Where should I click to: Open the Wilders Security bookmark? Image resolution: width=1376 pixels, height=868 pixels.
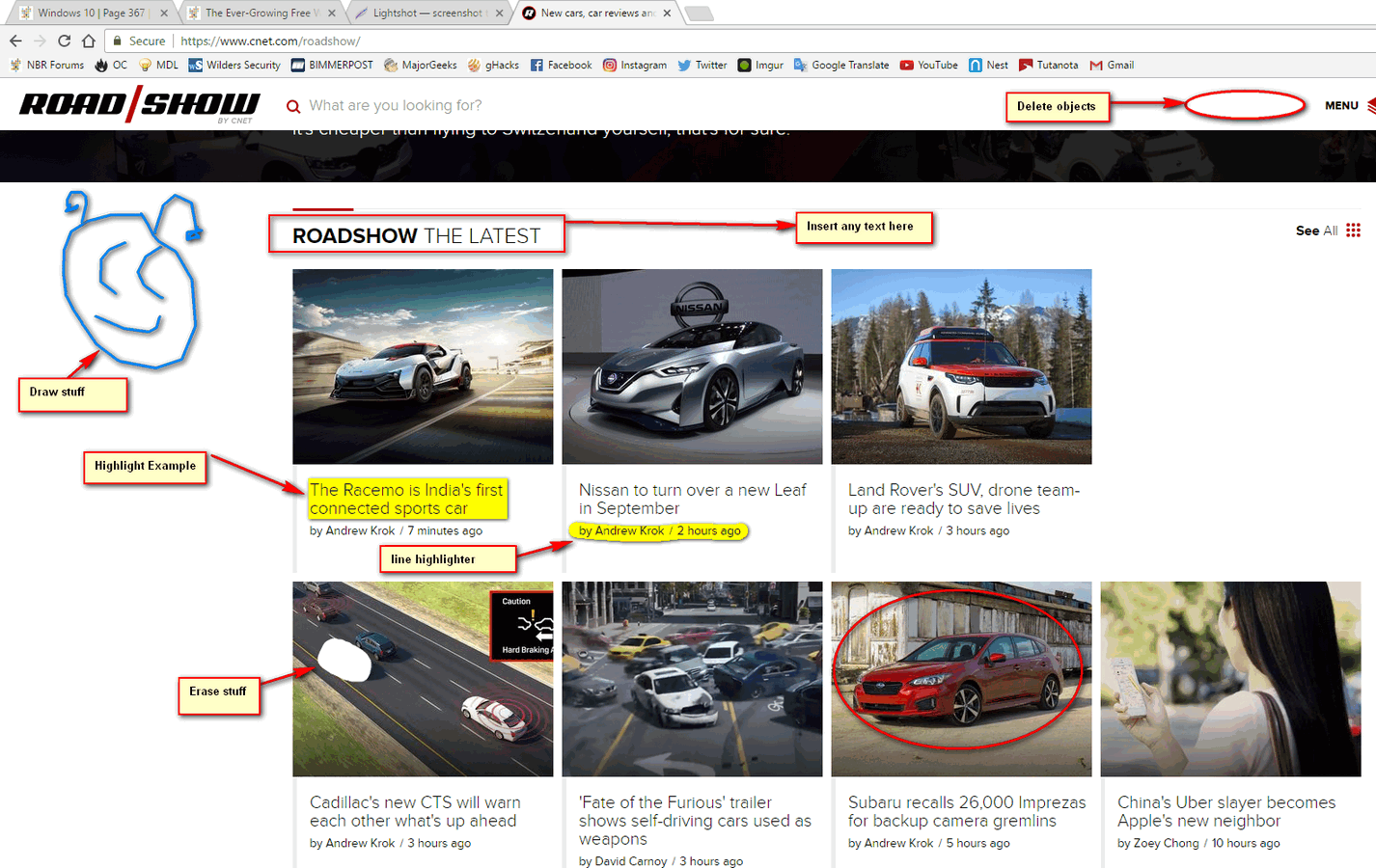pyautogui.click(x=234, y=66)
